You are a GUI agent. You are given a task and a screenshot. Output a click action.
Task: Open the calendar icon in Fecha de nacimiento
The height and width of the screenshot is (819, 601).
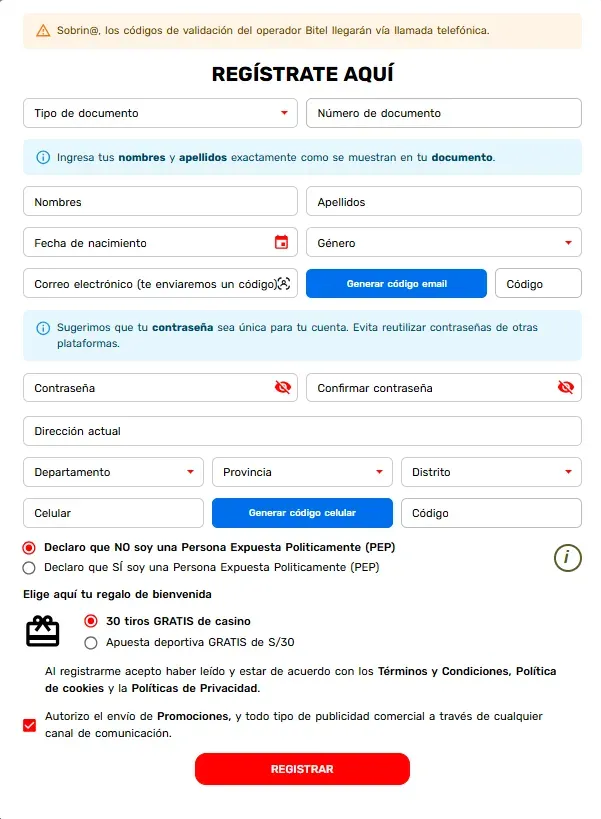click(x=284, y=242)
